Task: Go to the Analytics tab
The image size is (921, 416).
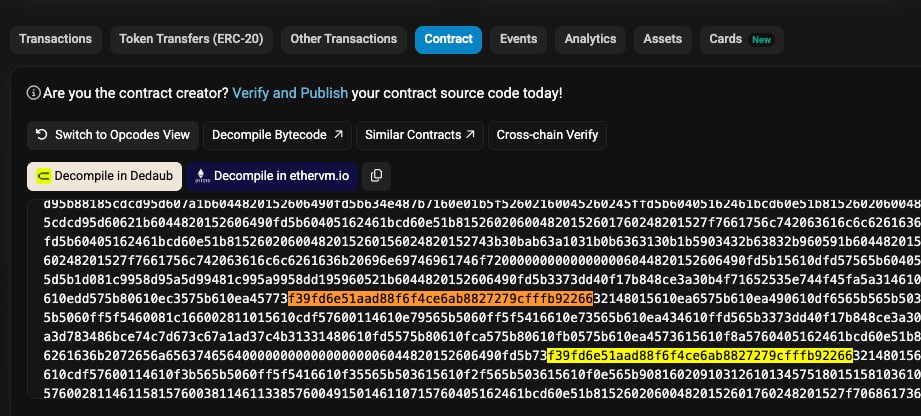Action: 590,39
